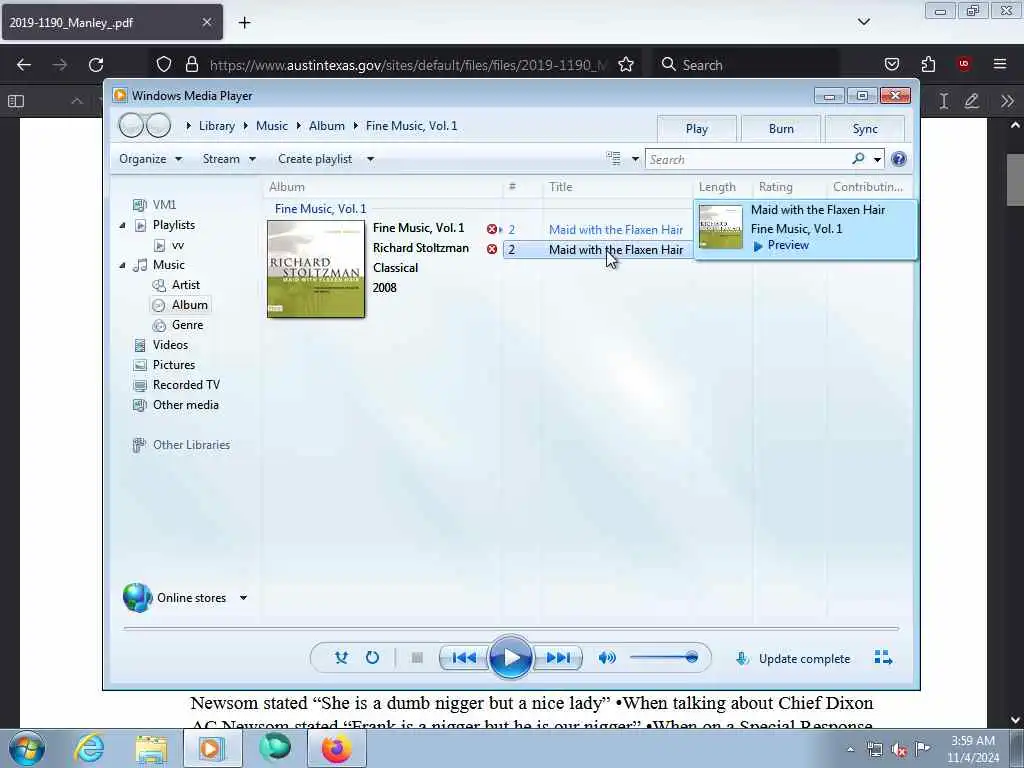1024x768 pixels.
Task: Click Other Libraries
Action: coord(191,445)
